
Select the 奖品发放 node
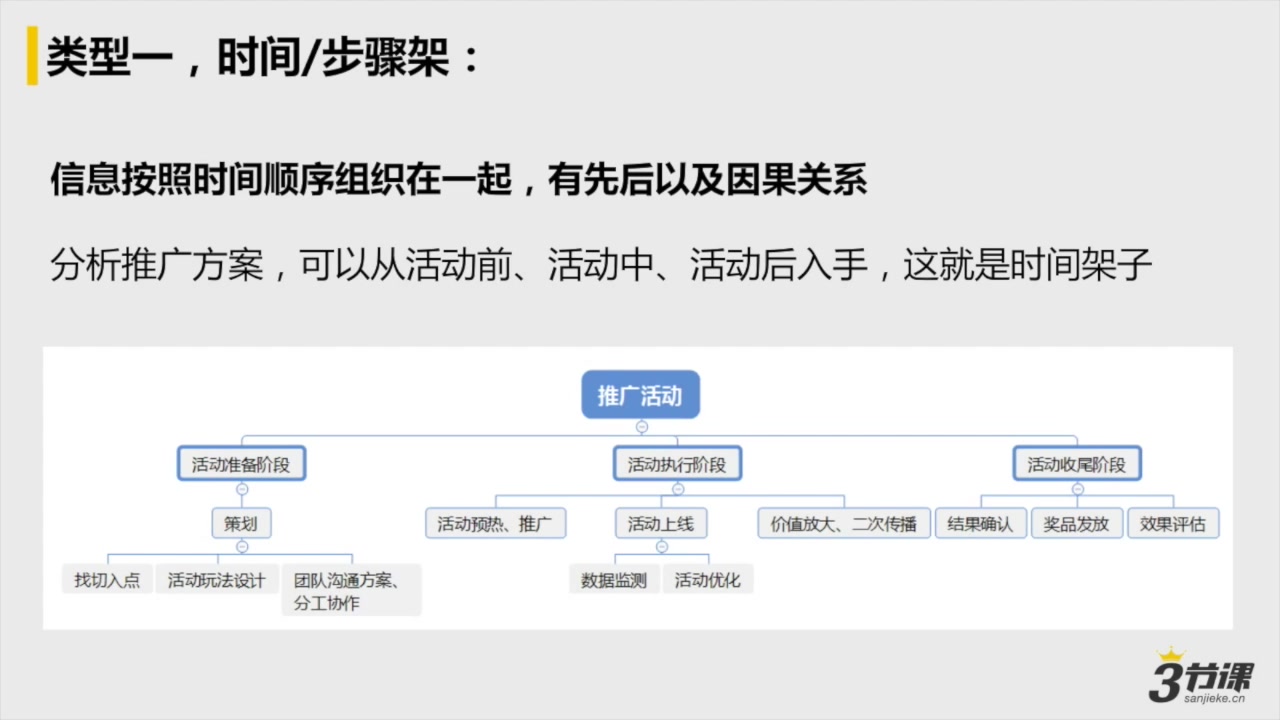click(x=1077, y=523)
